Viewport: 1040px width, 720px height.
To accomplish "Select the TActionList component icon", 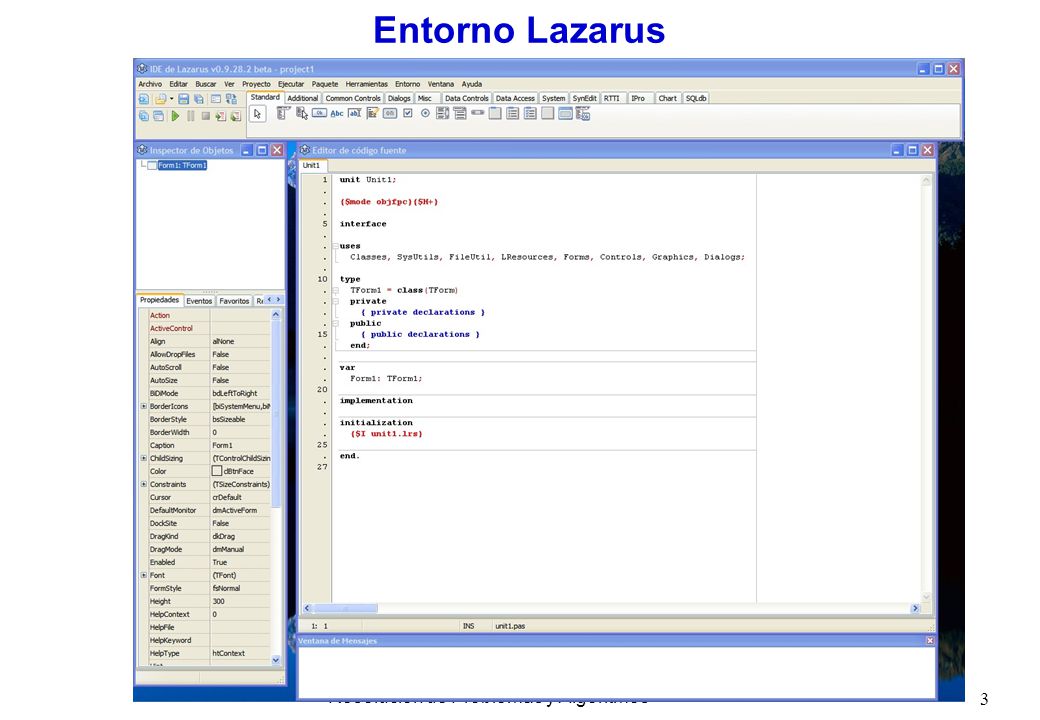I will (583, 113).
